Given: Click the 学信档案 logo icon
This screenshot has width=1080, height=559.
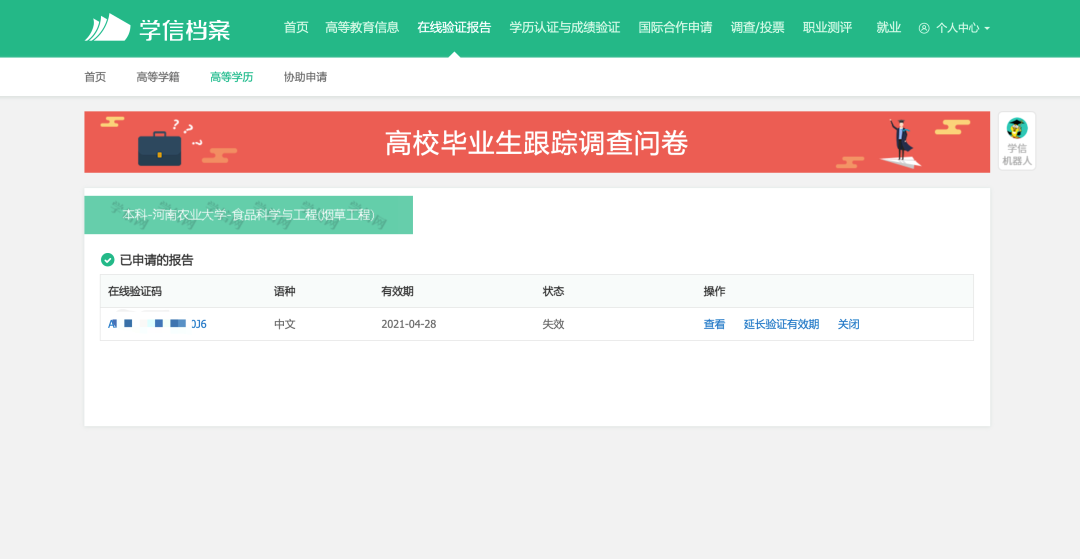Looking at the screenshot, I should (107, 28).
